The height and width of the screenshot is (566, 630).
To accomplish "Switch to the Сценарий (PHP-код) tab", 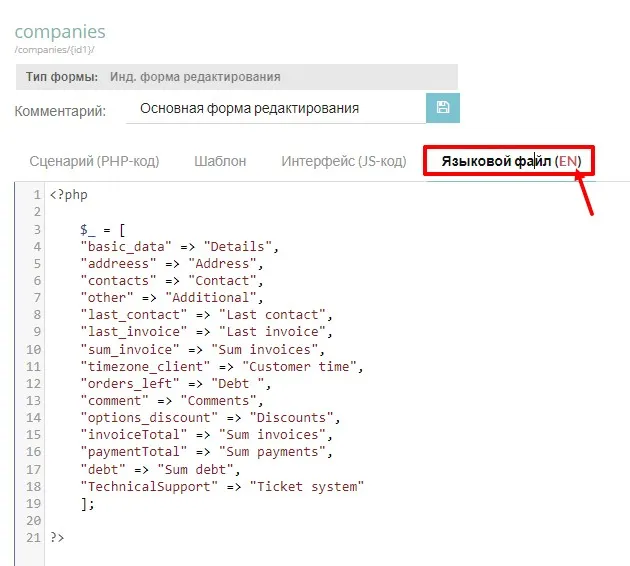I will (x=94, y=161).
